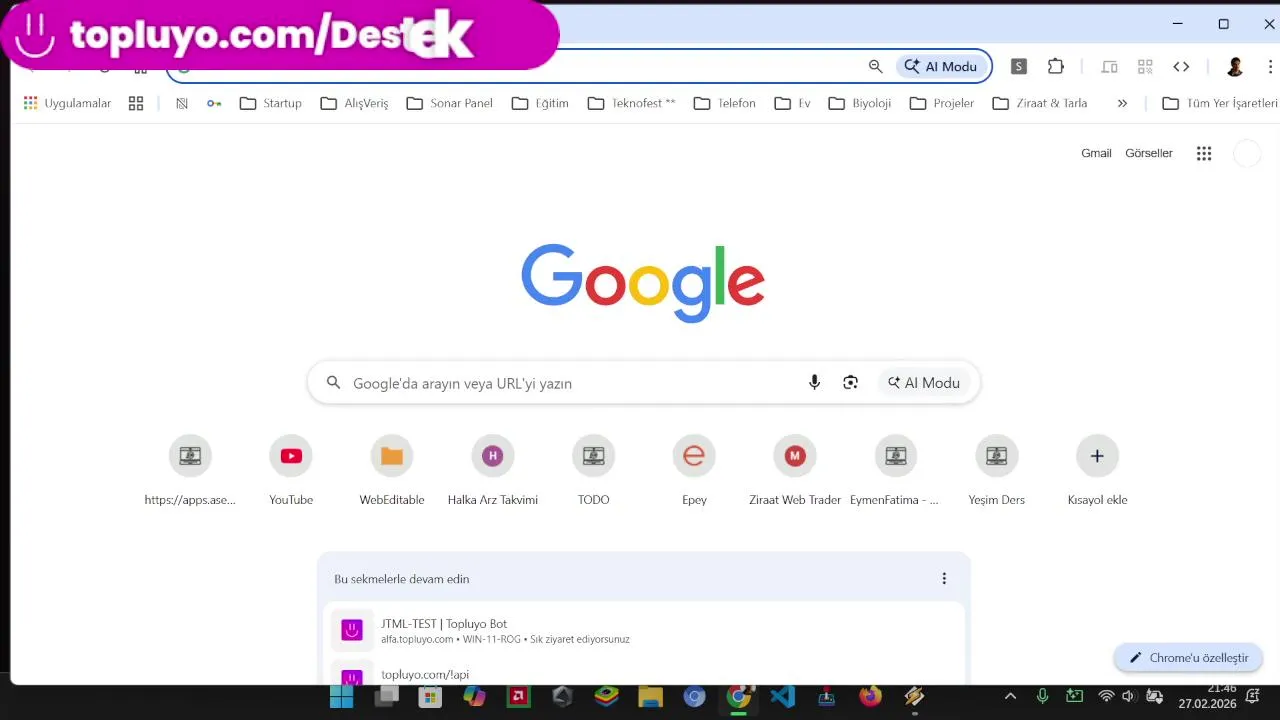Open the topluyo.com/!api tab entry
This screenshot has width=1280, height=720.
click(x=644, y=672)
